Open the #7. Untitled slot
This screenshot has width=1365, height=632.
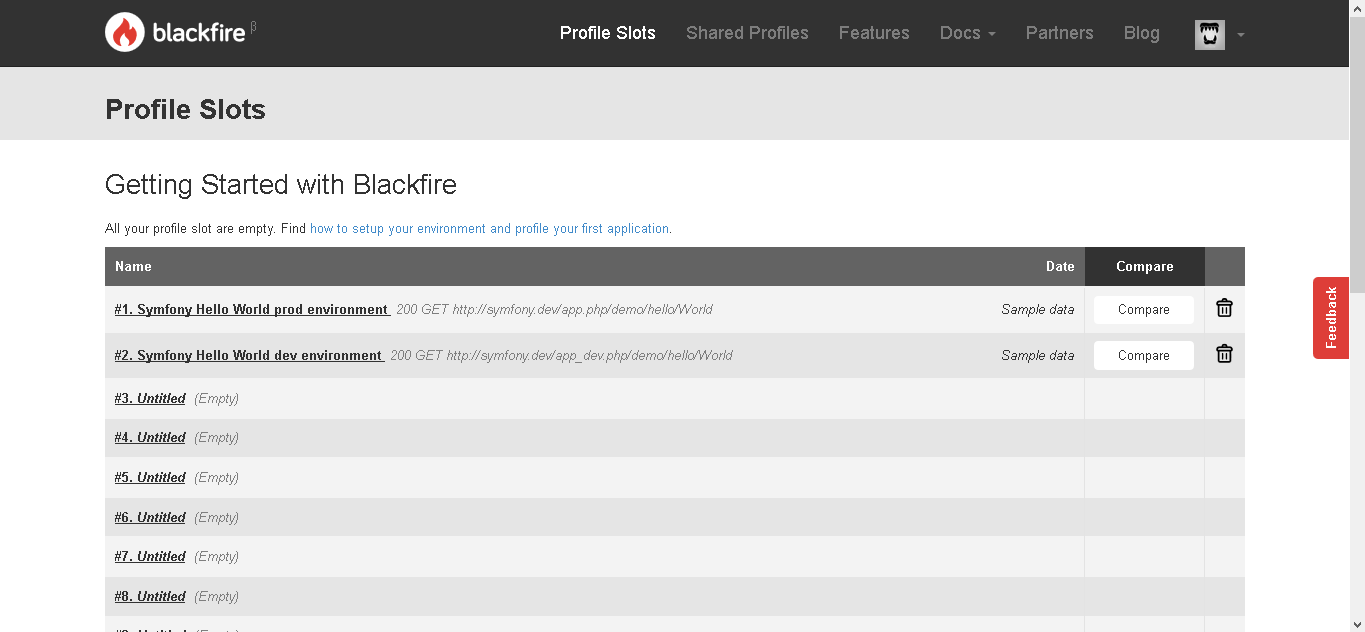[x=150, y=557]
